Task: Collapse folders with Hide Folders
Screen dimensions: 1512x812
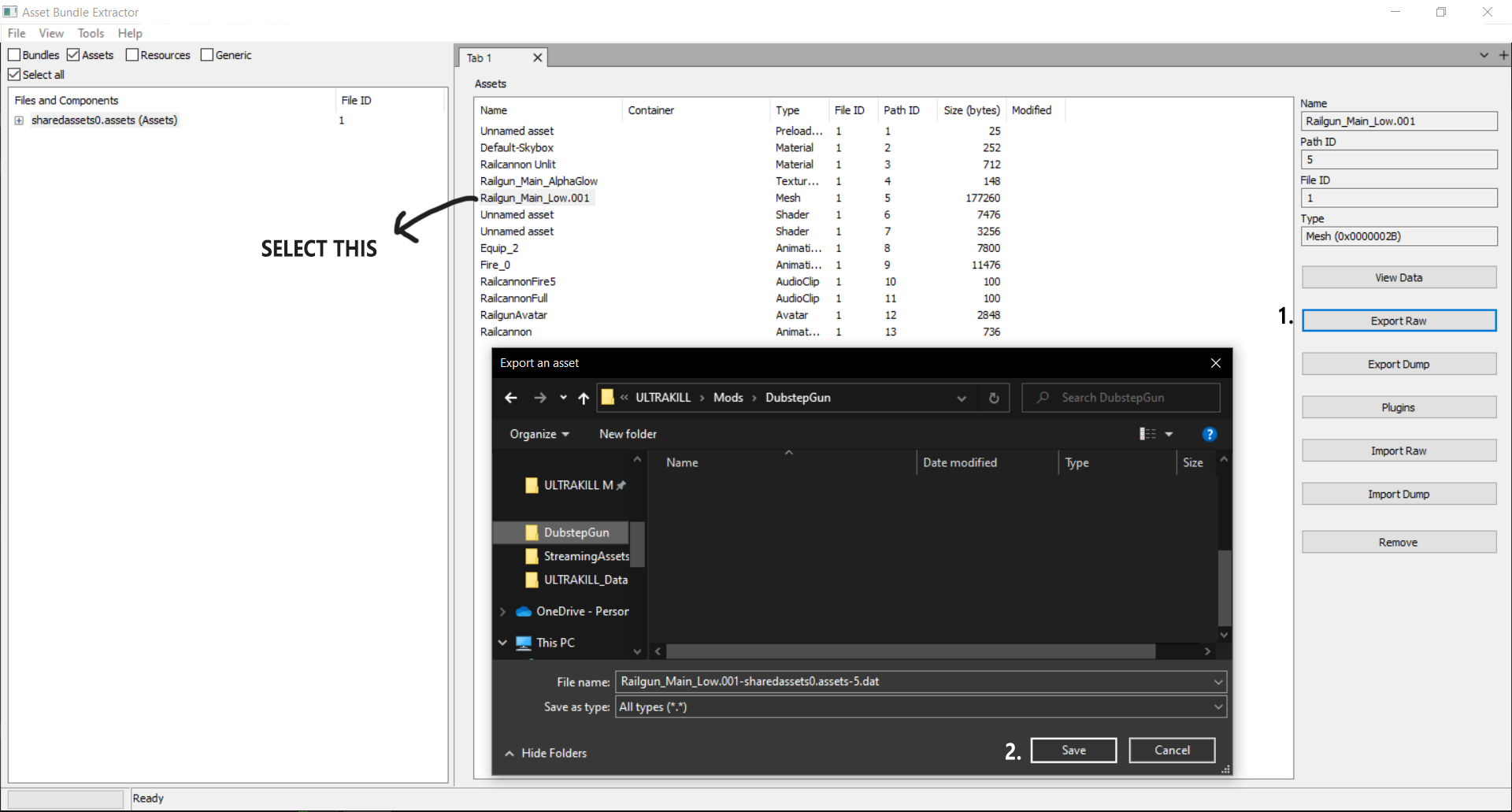Action: pyautogui.click(x=546, y=753)
